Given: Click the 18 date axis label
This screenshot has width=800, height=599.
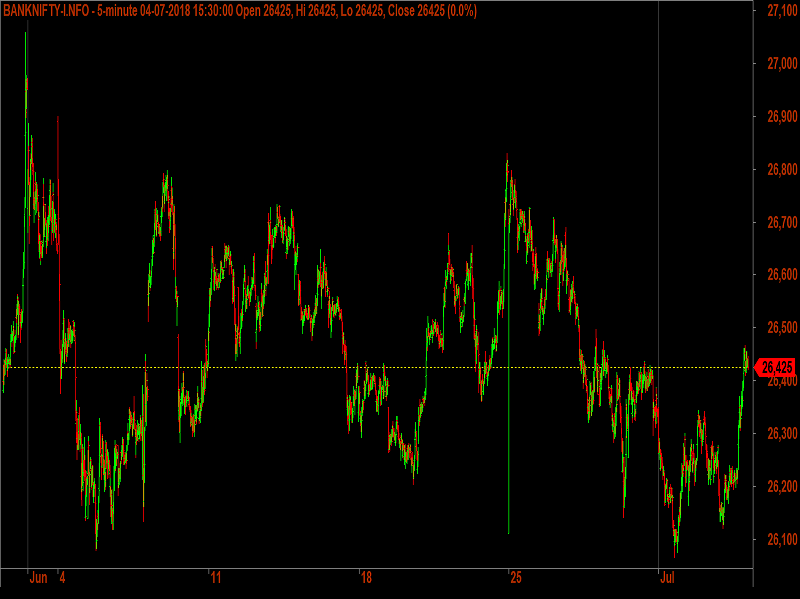Looking at the screenshot, I should click(366, 578).
